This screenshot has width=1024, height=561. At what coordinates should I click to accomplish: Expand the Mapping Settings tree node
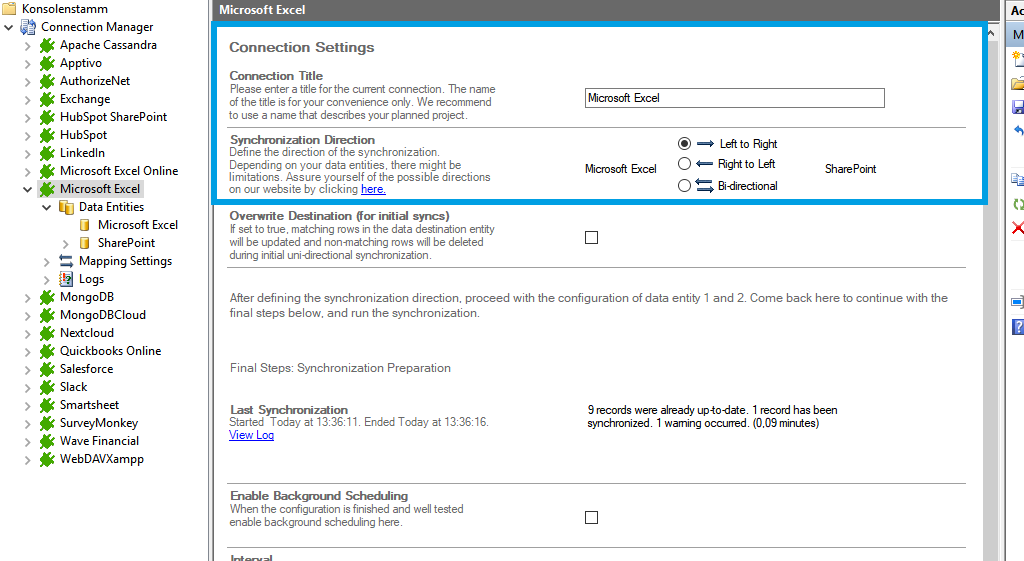[47, 261]
